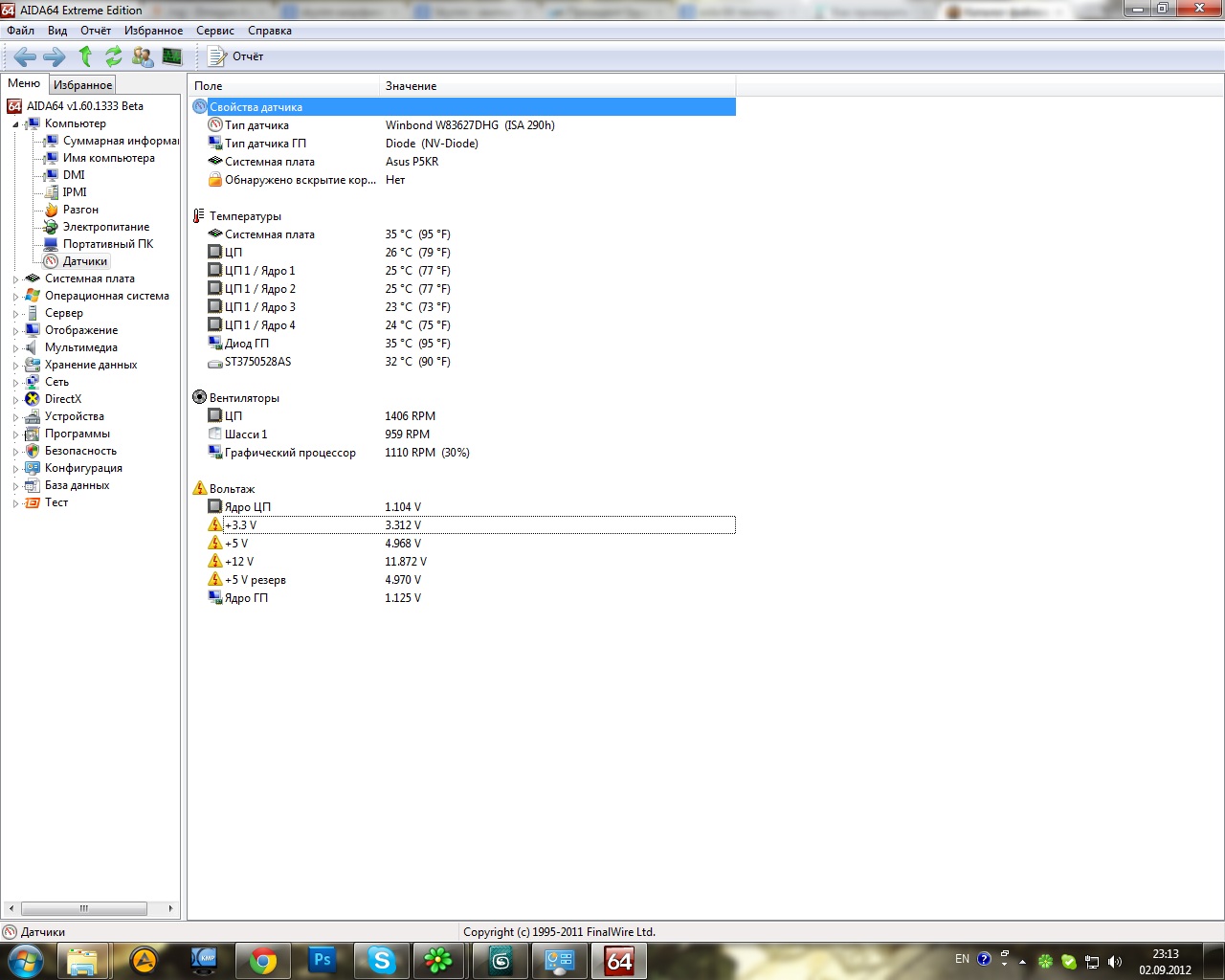Expand the Хранение данных tree node
The image size is (1225, 980).
pos(15,366)
